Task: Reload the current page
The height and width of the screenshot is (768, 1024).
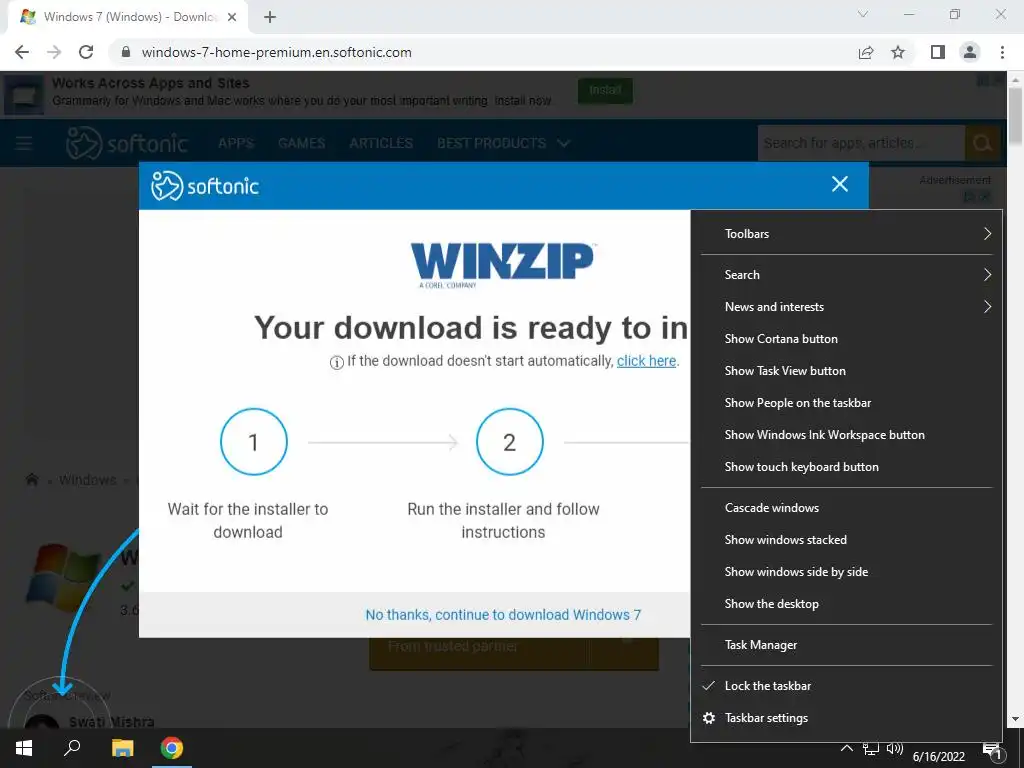Action: coord(86,52)
